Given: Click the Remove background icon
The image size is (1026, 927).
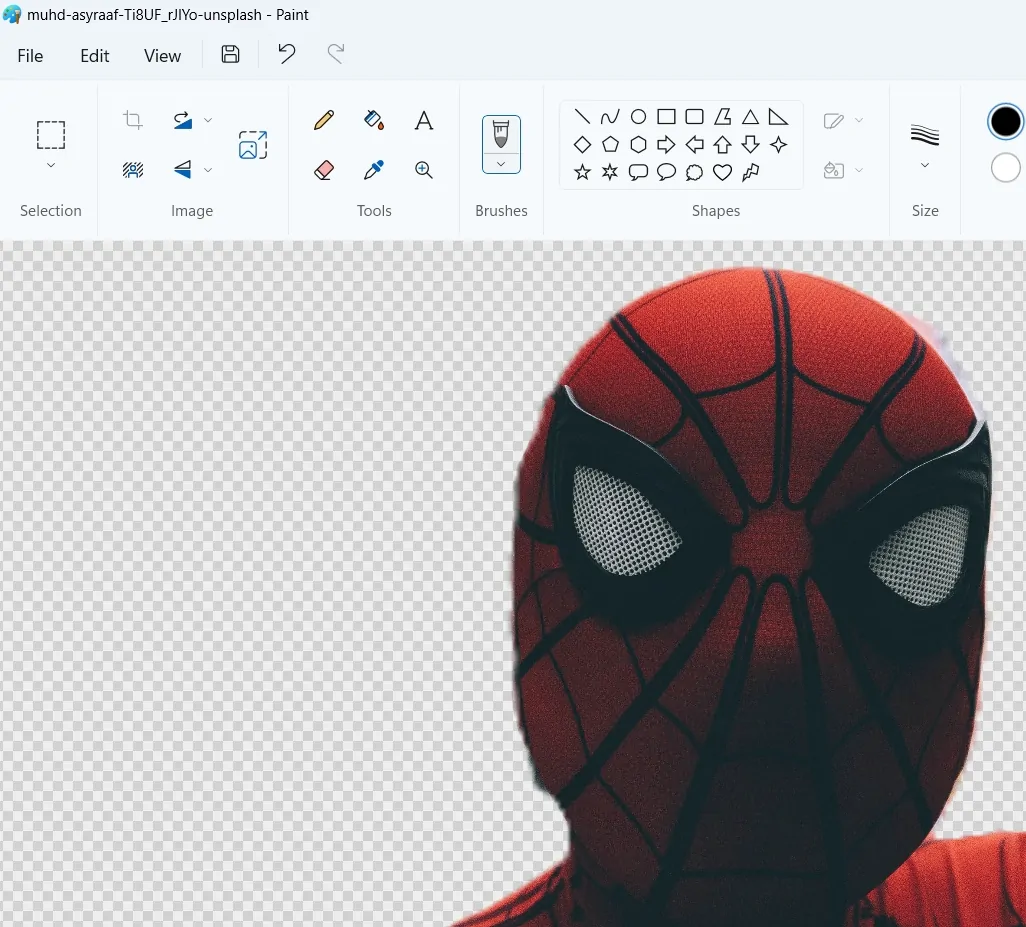Looking at the screenshot, I should (x=133, y=170).
